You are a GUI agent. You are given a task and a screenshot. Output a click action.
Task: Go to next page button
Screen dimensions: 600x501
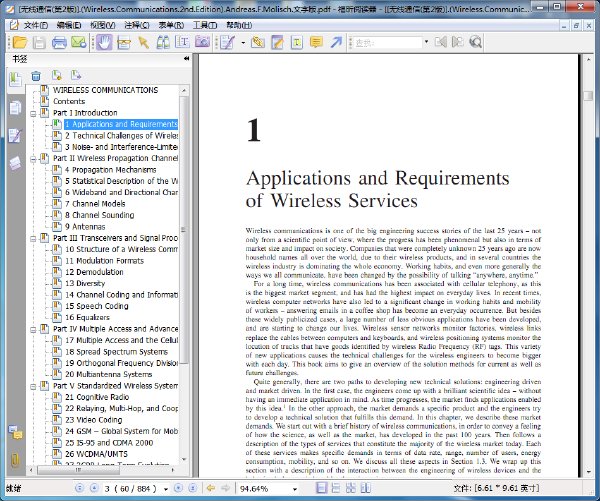pos(178,488)
